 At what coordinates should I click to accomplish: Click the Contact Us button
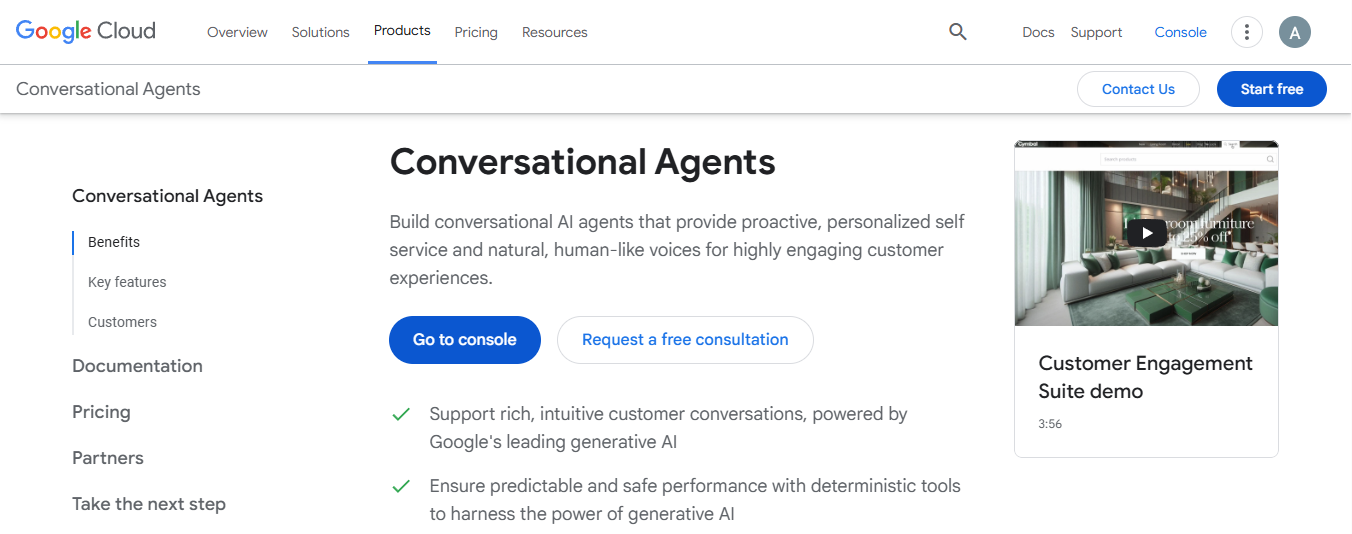point(1138,89)
